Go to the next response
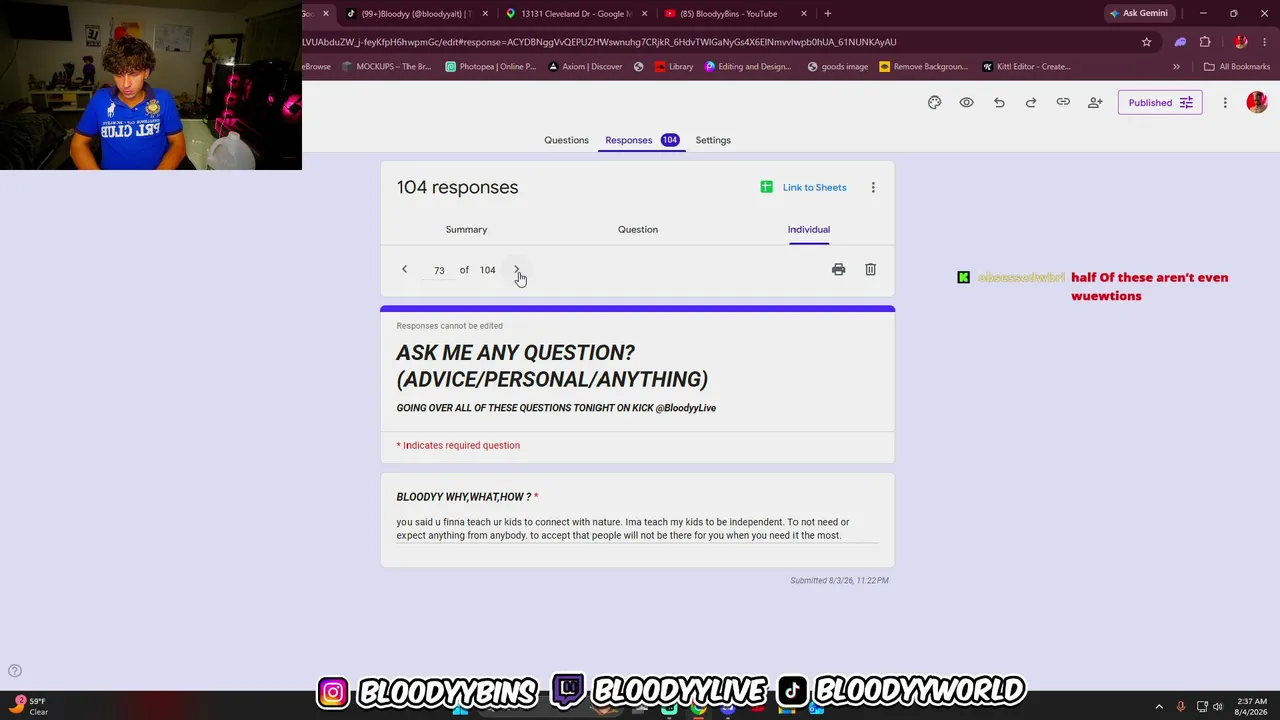This screenshot has height=720, width=1280. point(517,269)
